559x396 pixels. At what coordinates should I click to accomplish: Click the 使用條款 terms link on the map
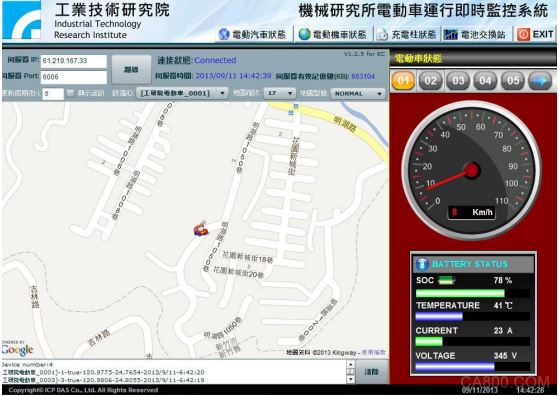click(x=374, y=353)
